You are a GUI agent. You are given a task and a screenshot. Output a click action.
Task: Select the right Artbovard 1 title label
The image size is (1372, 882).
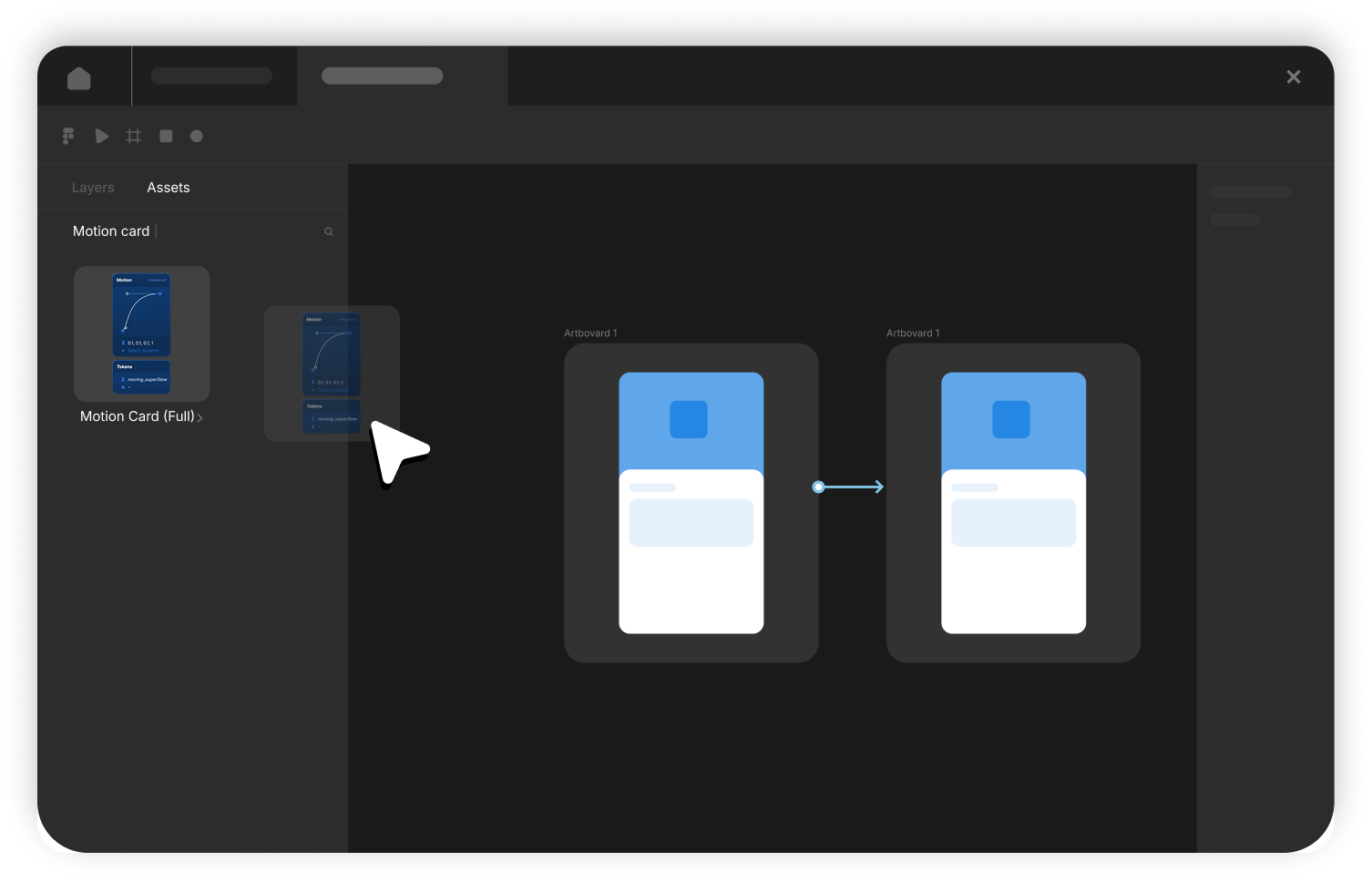click(x=913, y=333)
